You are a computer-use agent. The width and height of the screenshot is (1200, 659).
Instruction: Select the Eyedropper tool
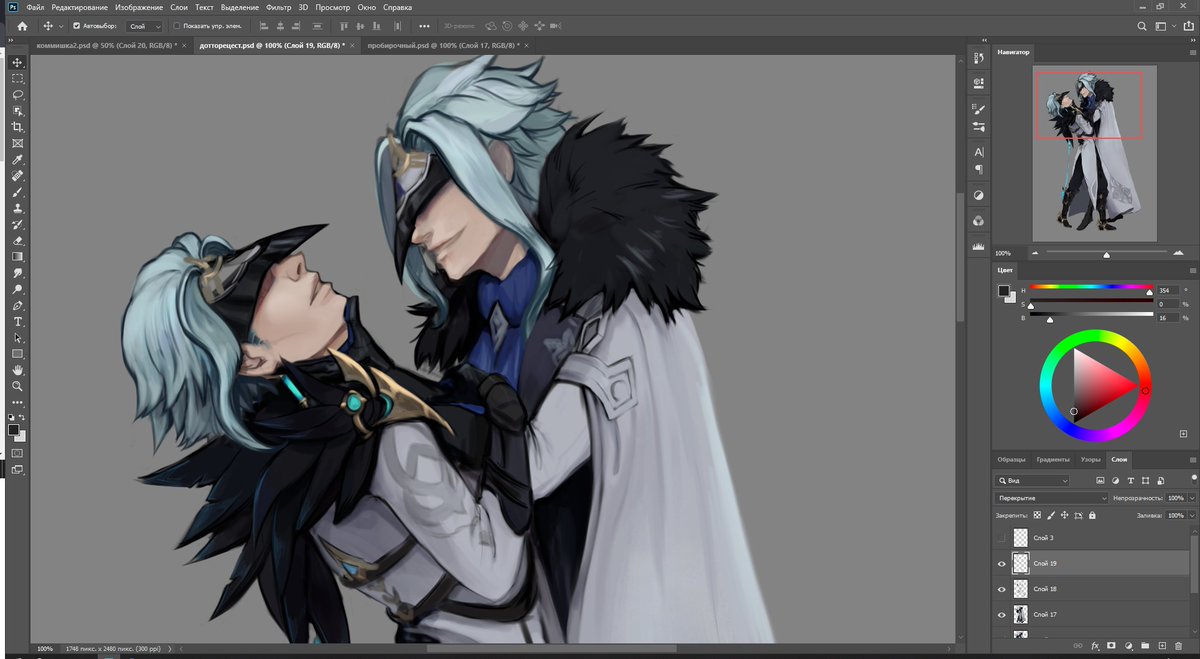coord(17,159)
